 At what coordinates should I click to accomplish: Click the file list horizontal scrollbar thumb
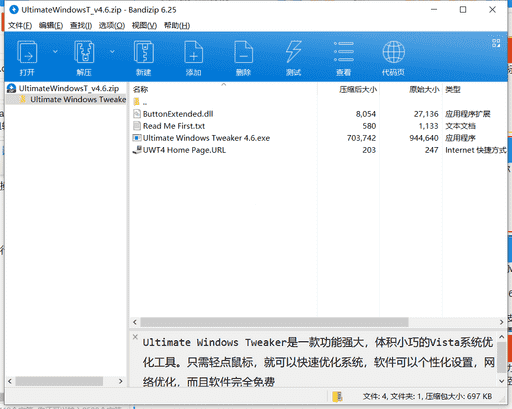tap(274, 322)
